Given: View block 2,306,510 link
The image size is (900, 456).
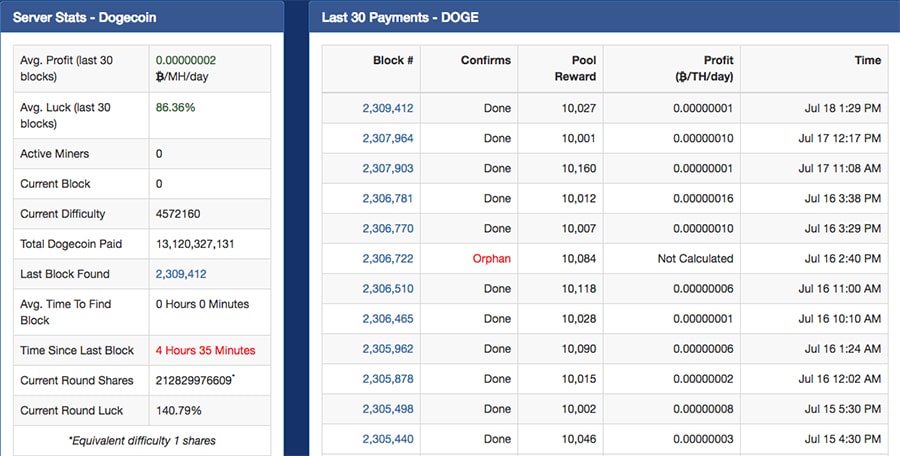Looking at the screenshot, I should coord(387,288).
